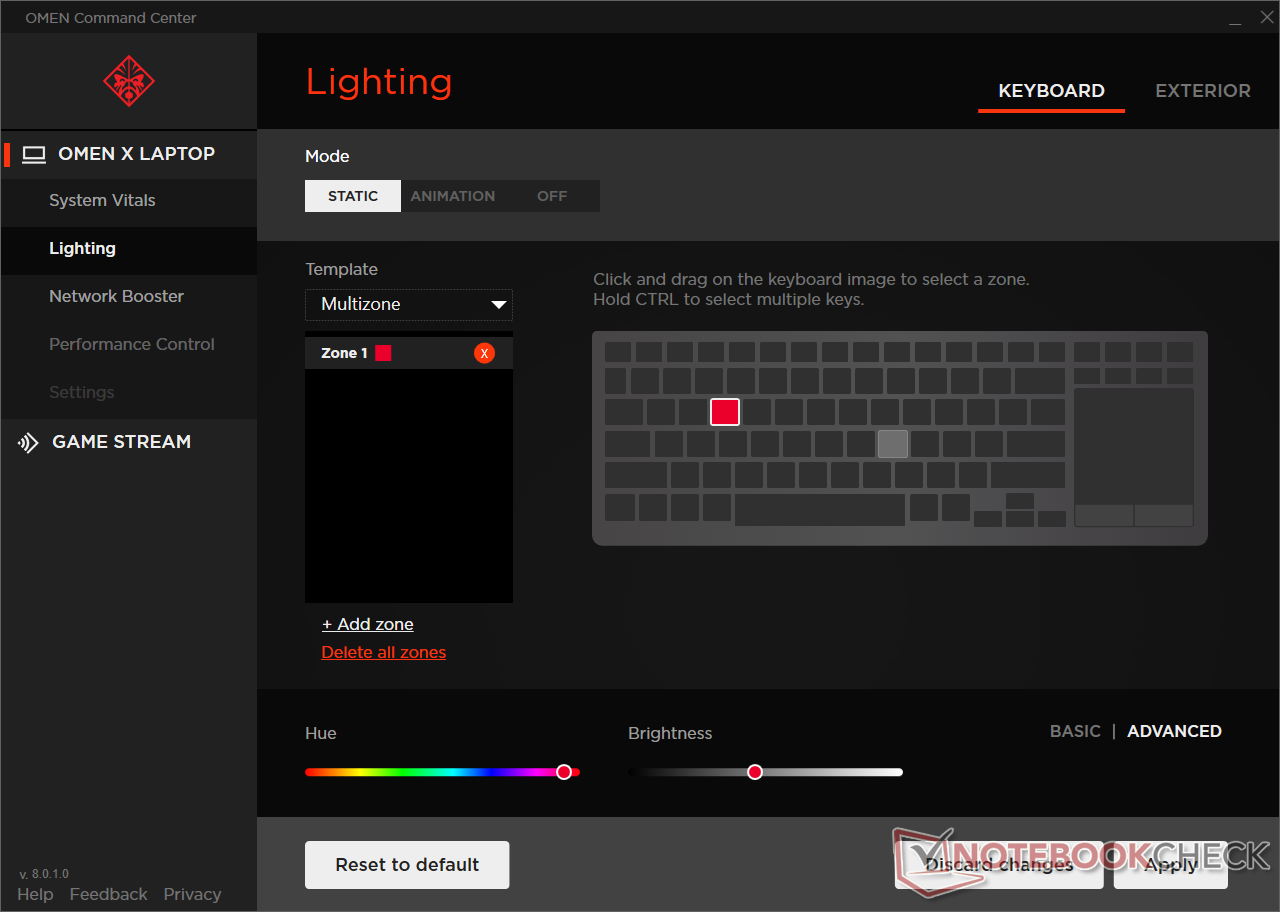Select the spacebar on the keyboard image

820,509
